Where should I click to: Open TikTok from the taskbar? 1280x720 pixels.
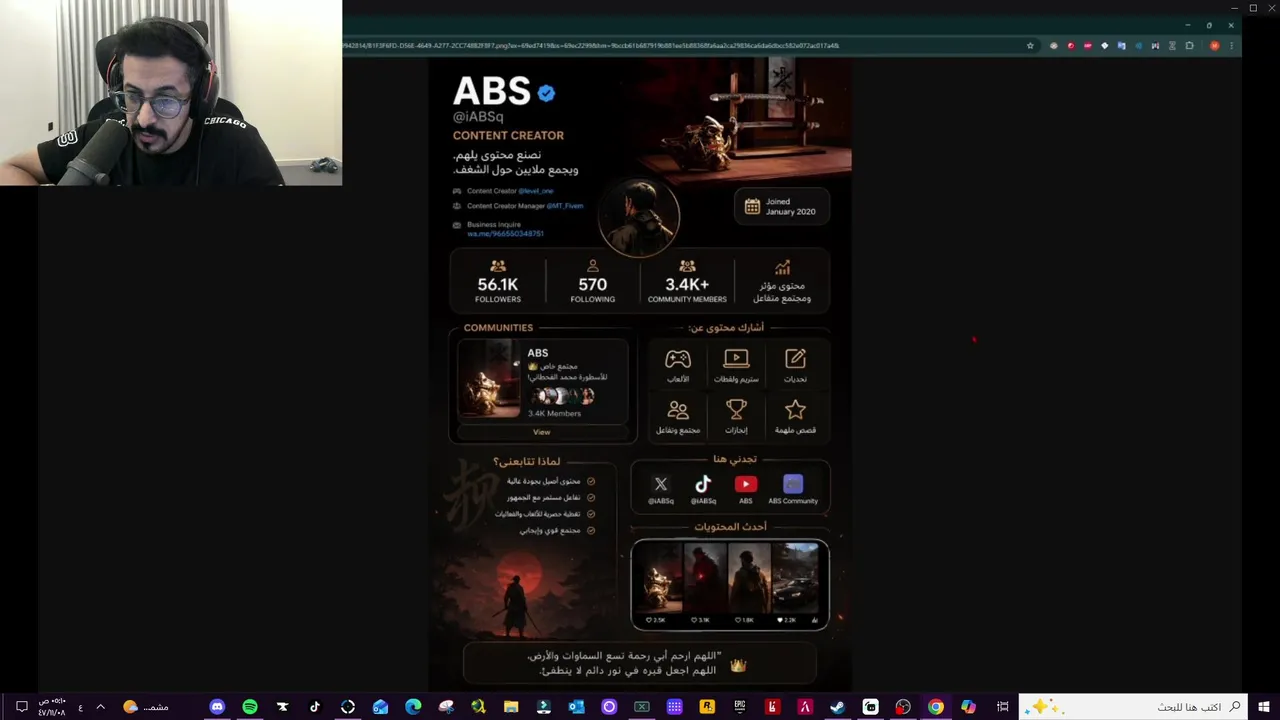coord(315,707)
